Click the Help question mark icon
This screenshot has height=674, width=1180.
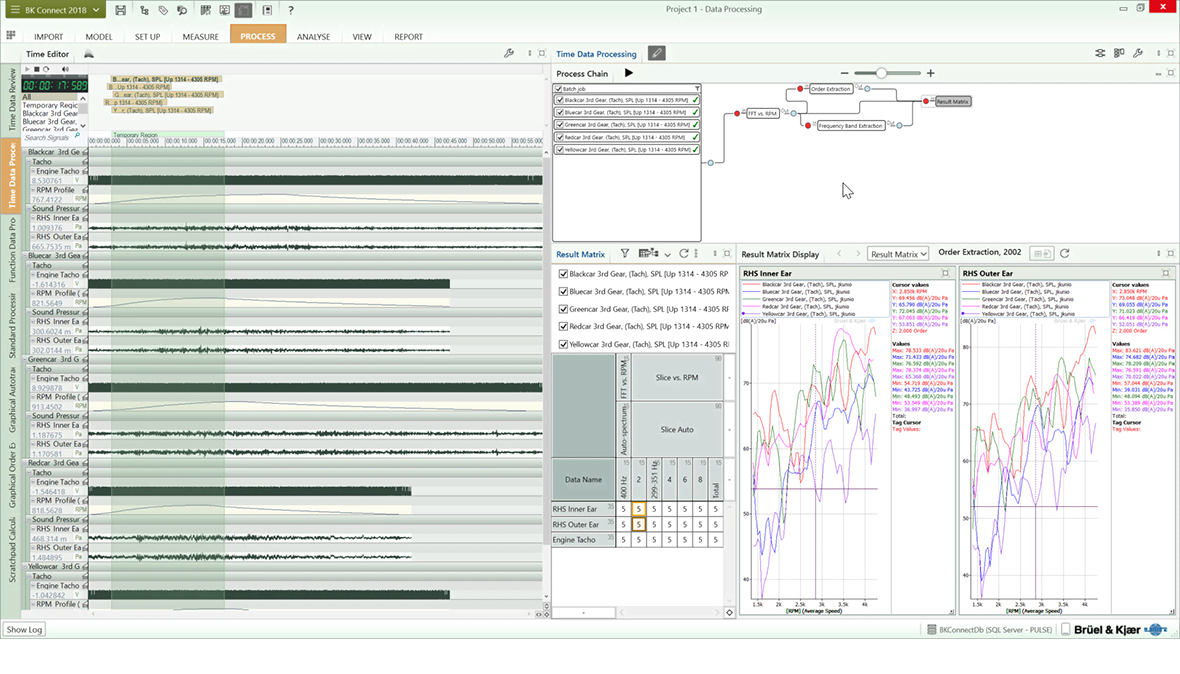[x=290, y=10]
